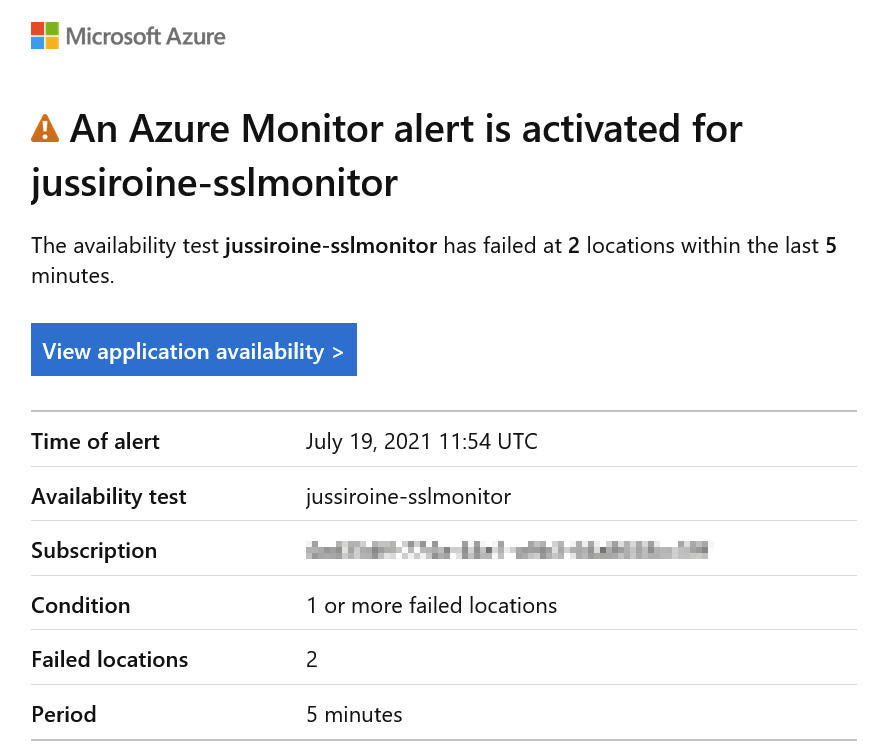The height and width of the screenshot is (756, 880).
Task: Click bold jussiroine-sslmonitor in the description
Action: point(331,246)
